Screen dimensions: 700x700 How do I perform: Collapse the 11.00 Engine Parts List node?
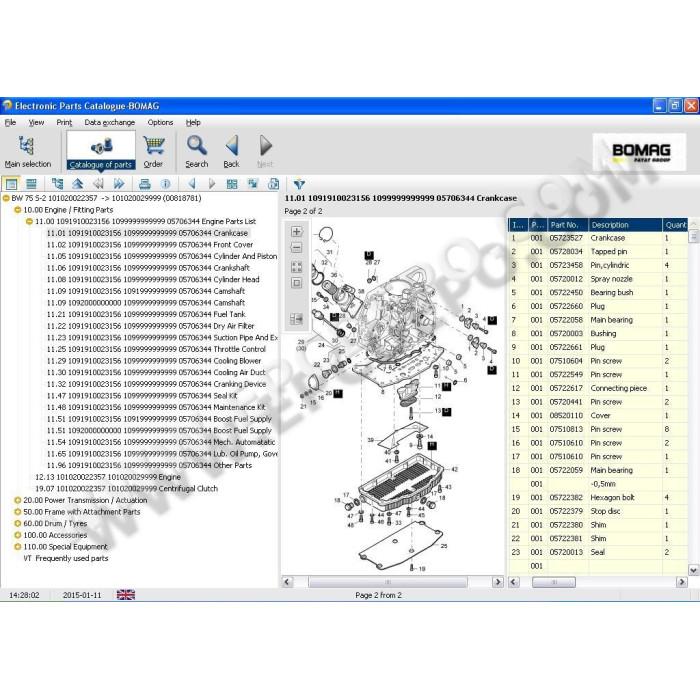coord(29,221)
